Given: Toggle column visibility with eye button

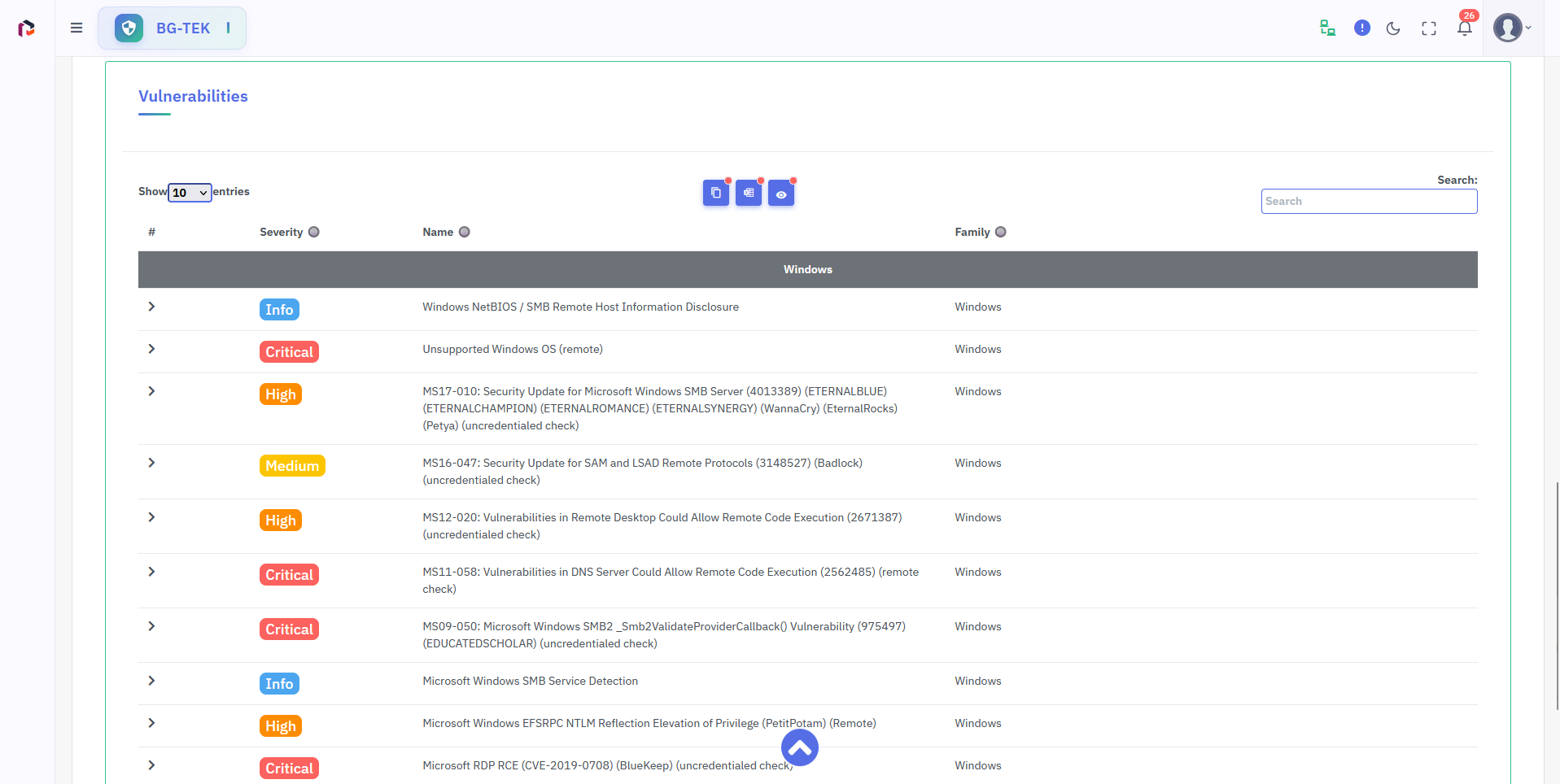Looking at the screenshot, I should tap(780, 194).
